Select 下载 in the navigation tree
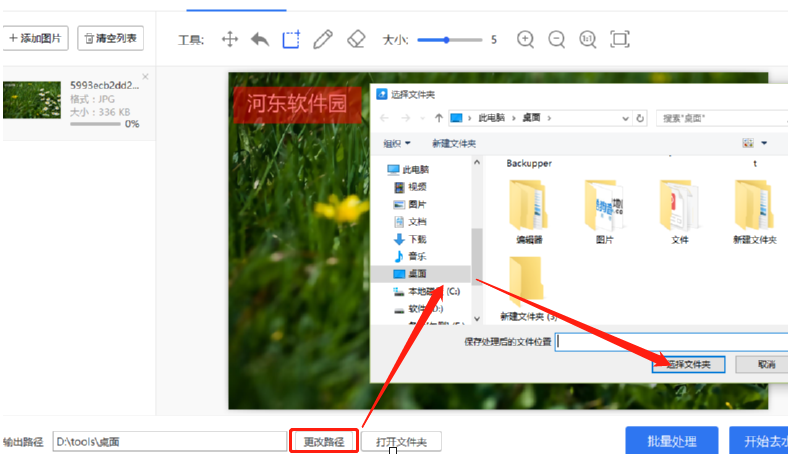 pyautogui.click(x=417, y=239)
